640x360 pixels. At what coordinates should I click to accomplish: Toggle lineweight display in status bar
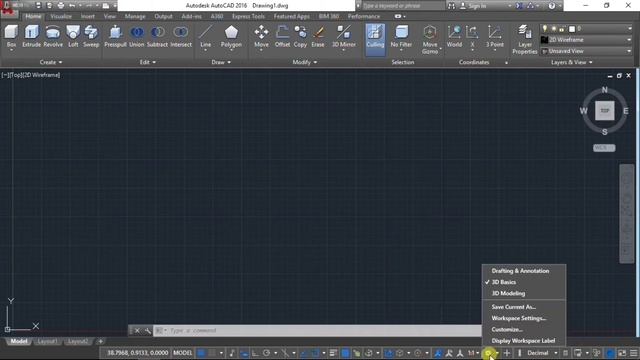pyautogui.click(x=333, y=353)
